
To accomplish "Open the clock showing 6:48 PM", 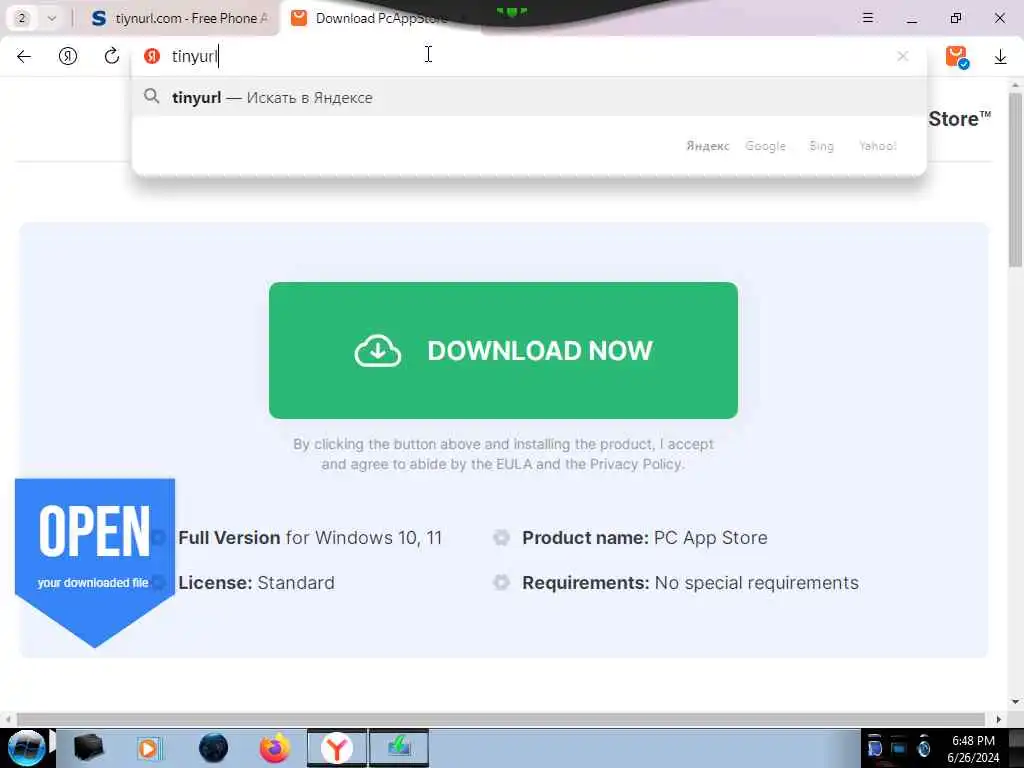I will click(x=973, y=749).
